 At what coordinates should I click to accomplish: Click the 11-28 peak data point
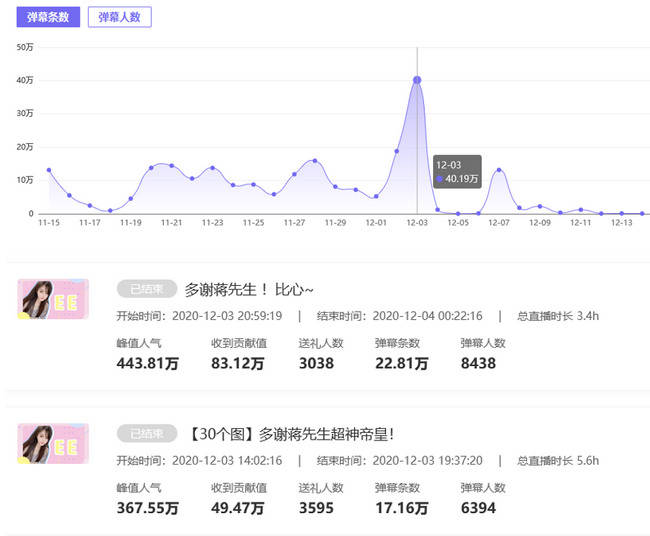(x=315, y=160)
